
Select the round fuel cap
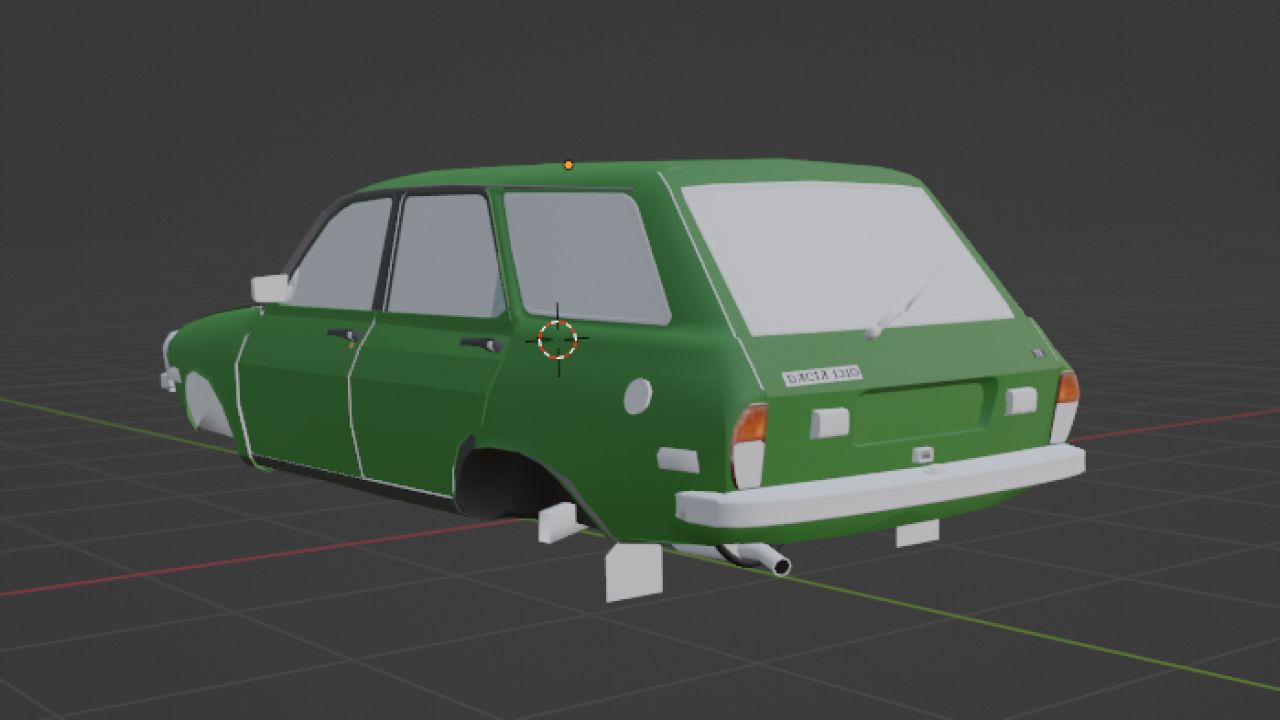click(x=638, y=397)
